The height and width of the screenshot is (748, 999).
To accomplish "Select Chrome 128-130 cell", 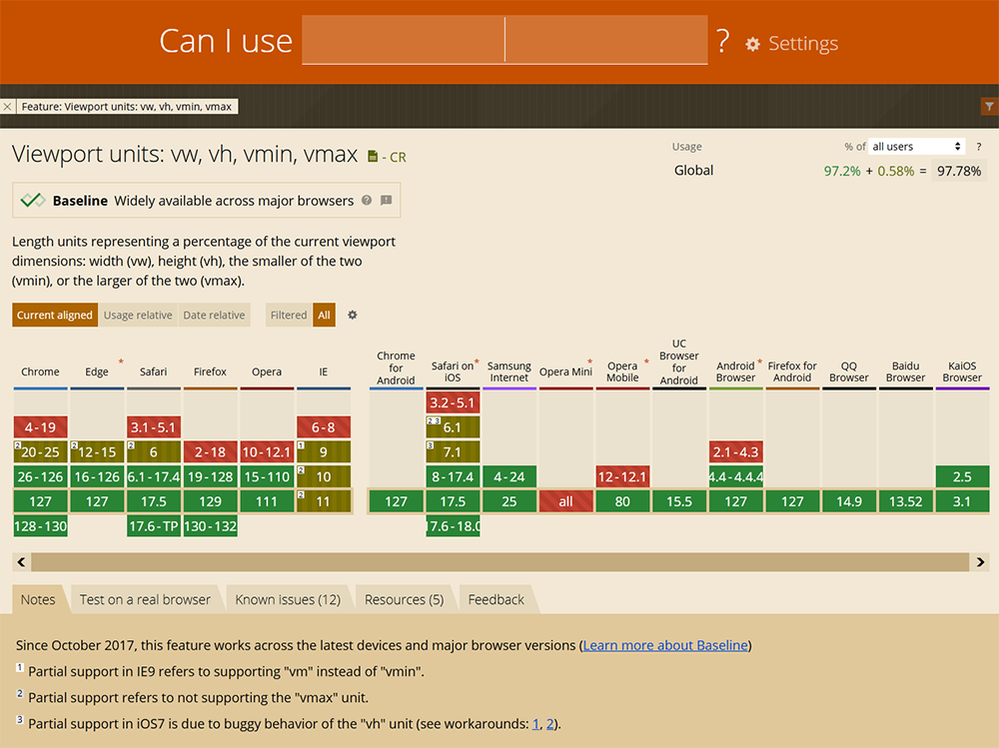I will pyautogui.click(x=40, y=526).
